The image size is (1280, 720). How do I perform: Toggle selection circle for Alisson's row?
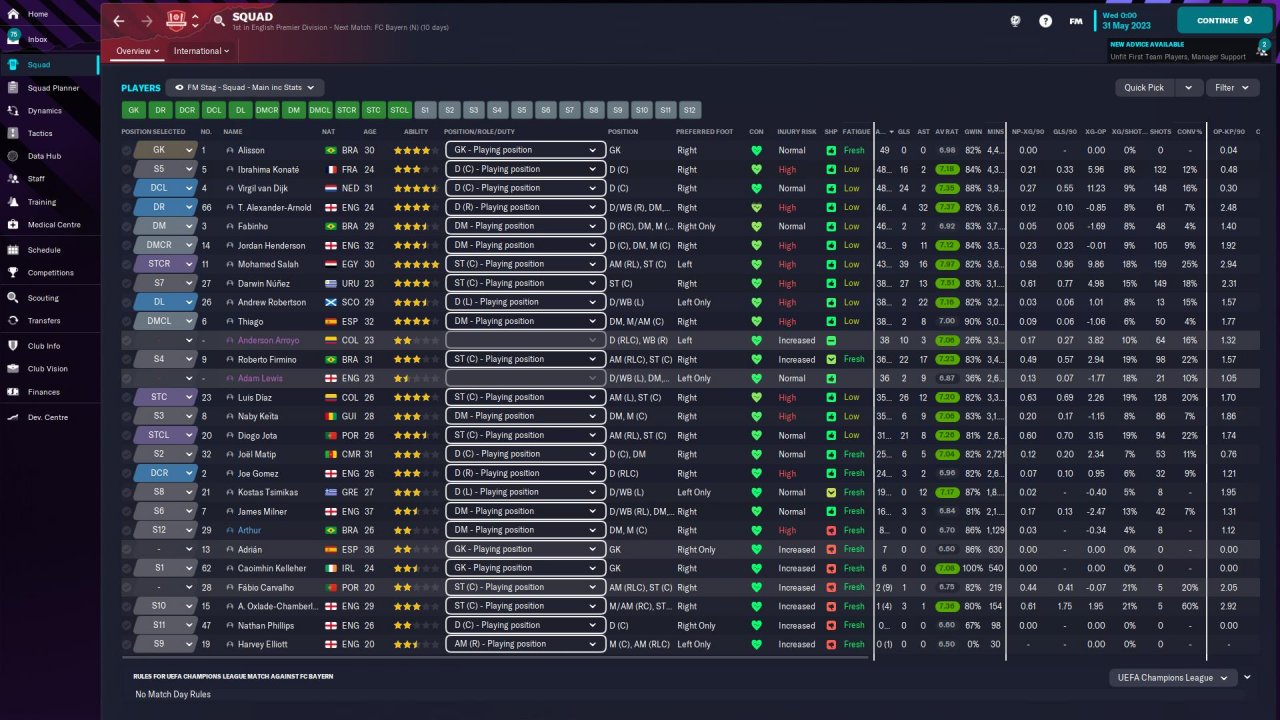tap(127, 150)
